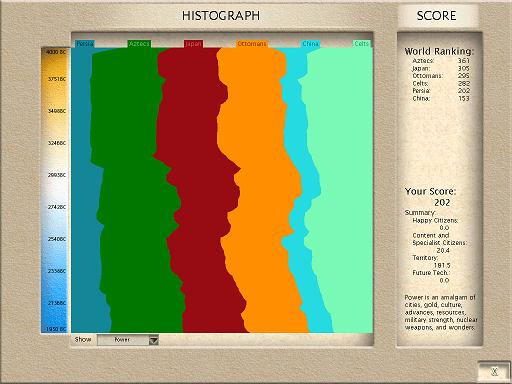Image resolution: width=512 pixels, height=384 pixels.
Task: Click the HISTOGRAPH title
Action: click(x=221, y=16)
